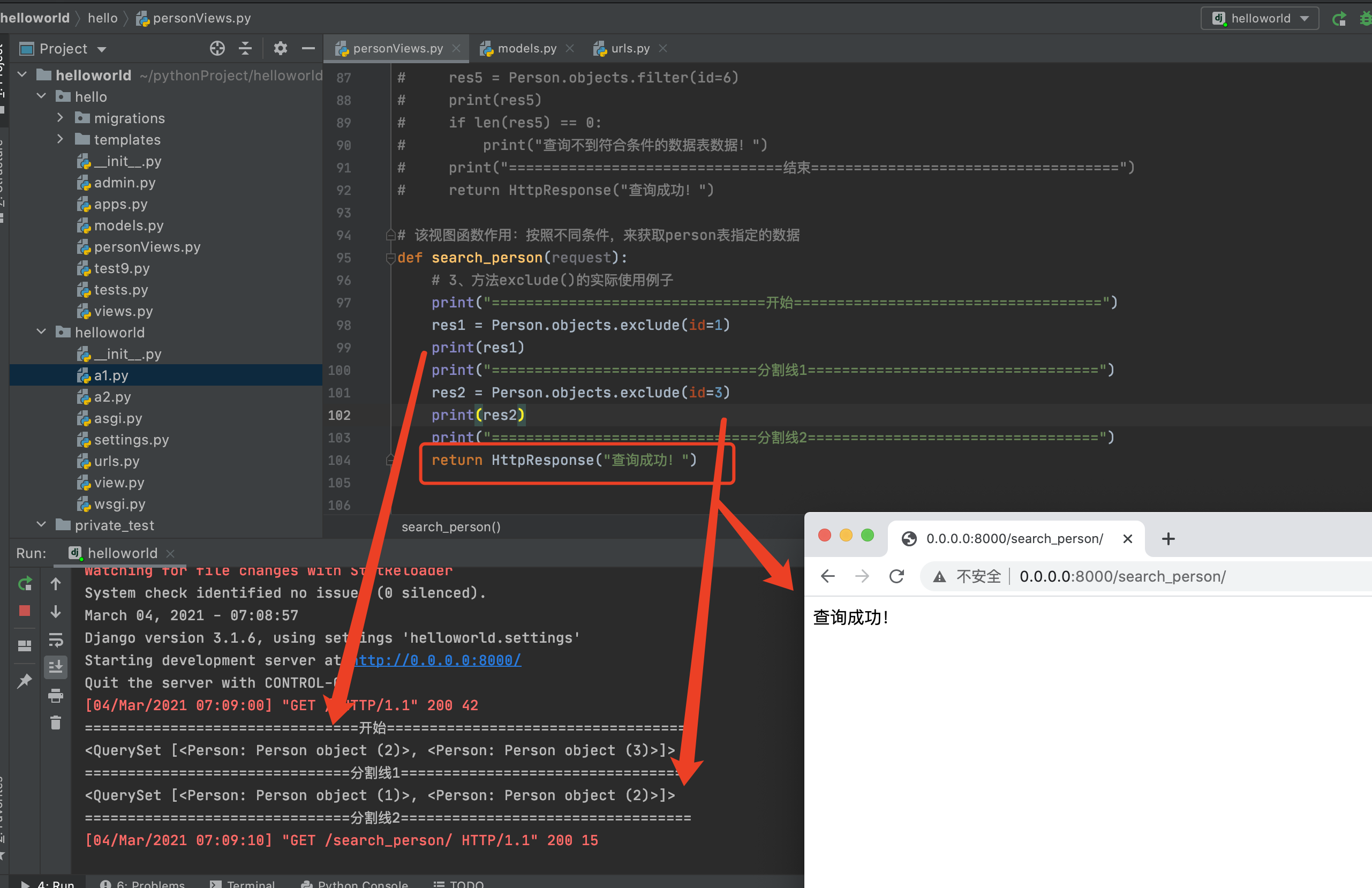Image resolution: width=1372 pixels, height=888 pixels.
Task: Open the Terminal tool window button
Action: tap(243, 883)
